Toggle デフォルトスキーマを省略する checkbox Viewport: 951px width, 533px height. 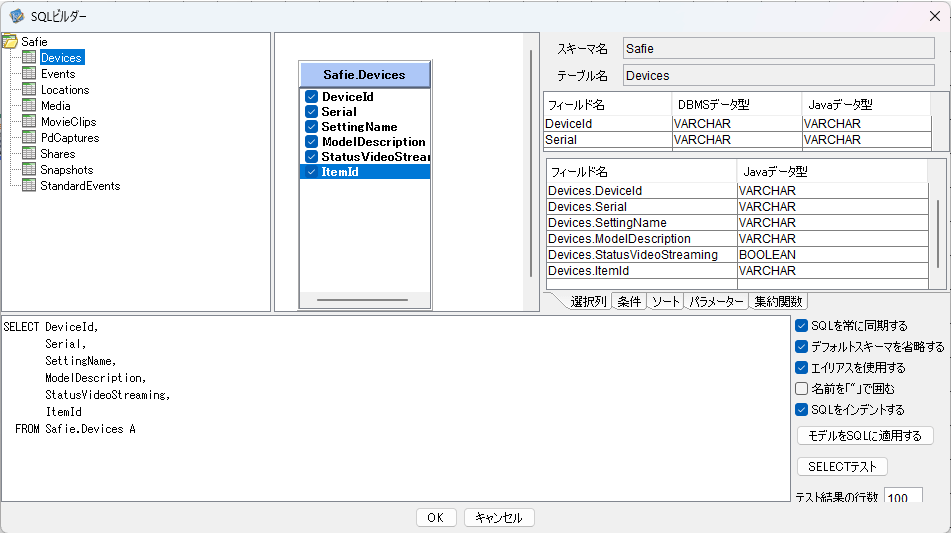pyautogui.click(x=802, y=347)
